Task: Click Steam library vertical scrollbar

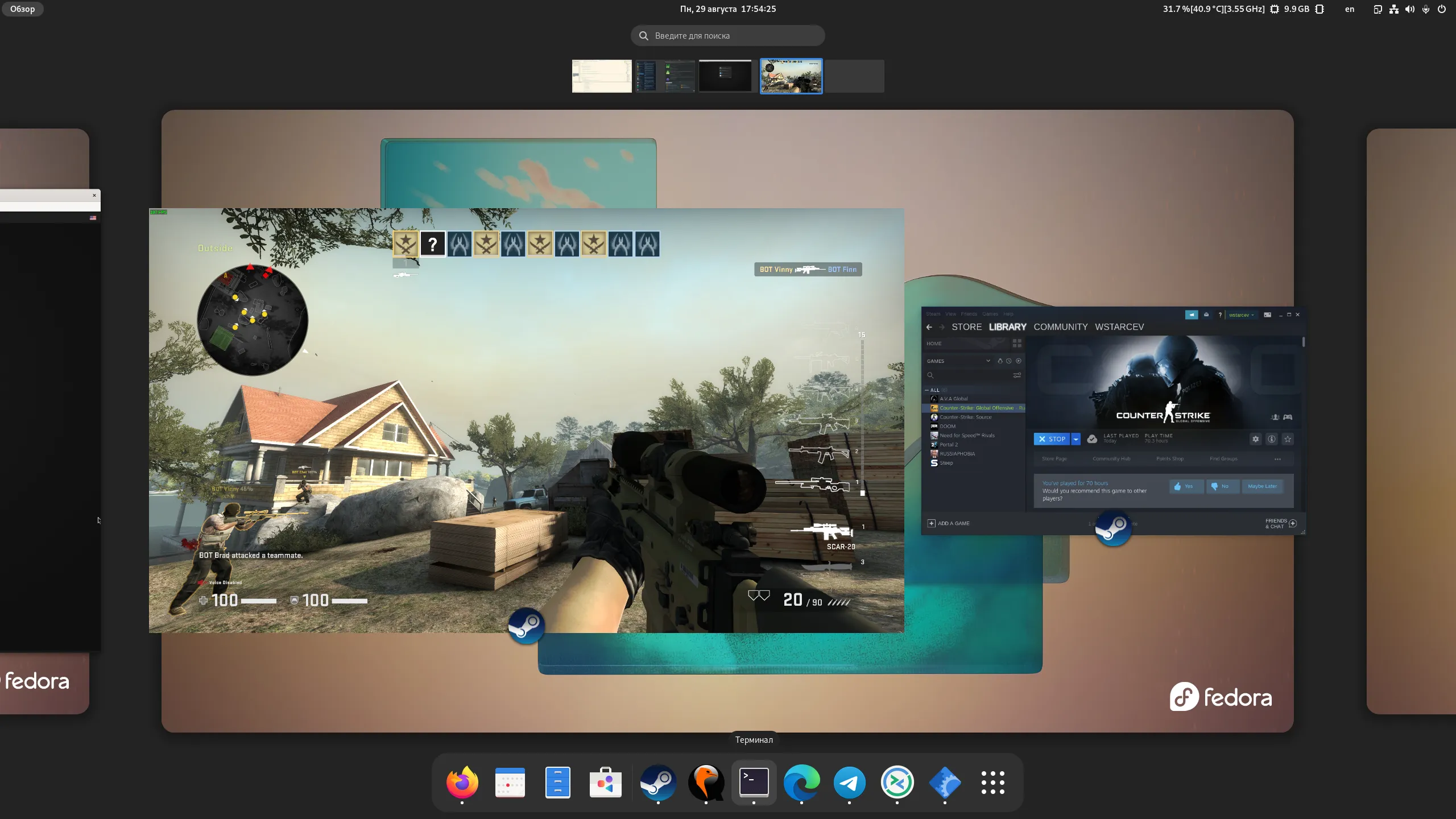Action: [1302, 342]
